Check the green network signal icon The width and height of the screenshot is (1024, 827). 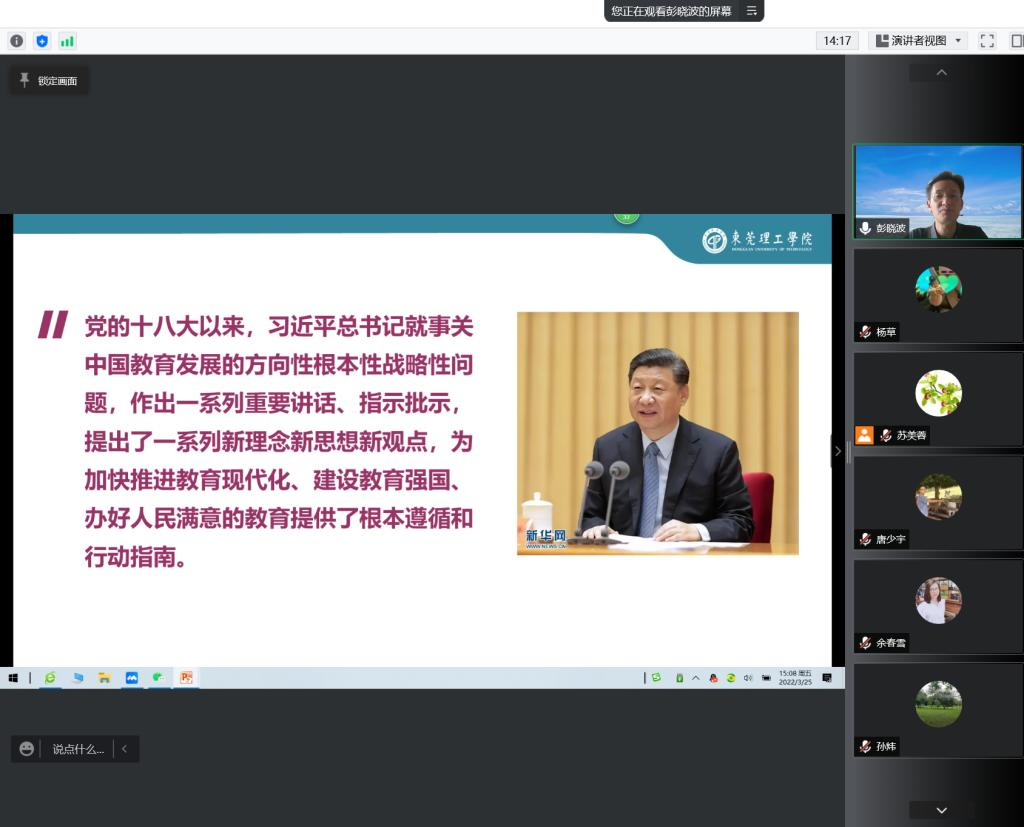[x=67, y=41]
